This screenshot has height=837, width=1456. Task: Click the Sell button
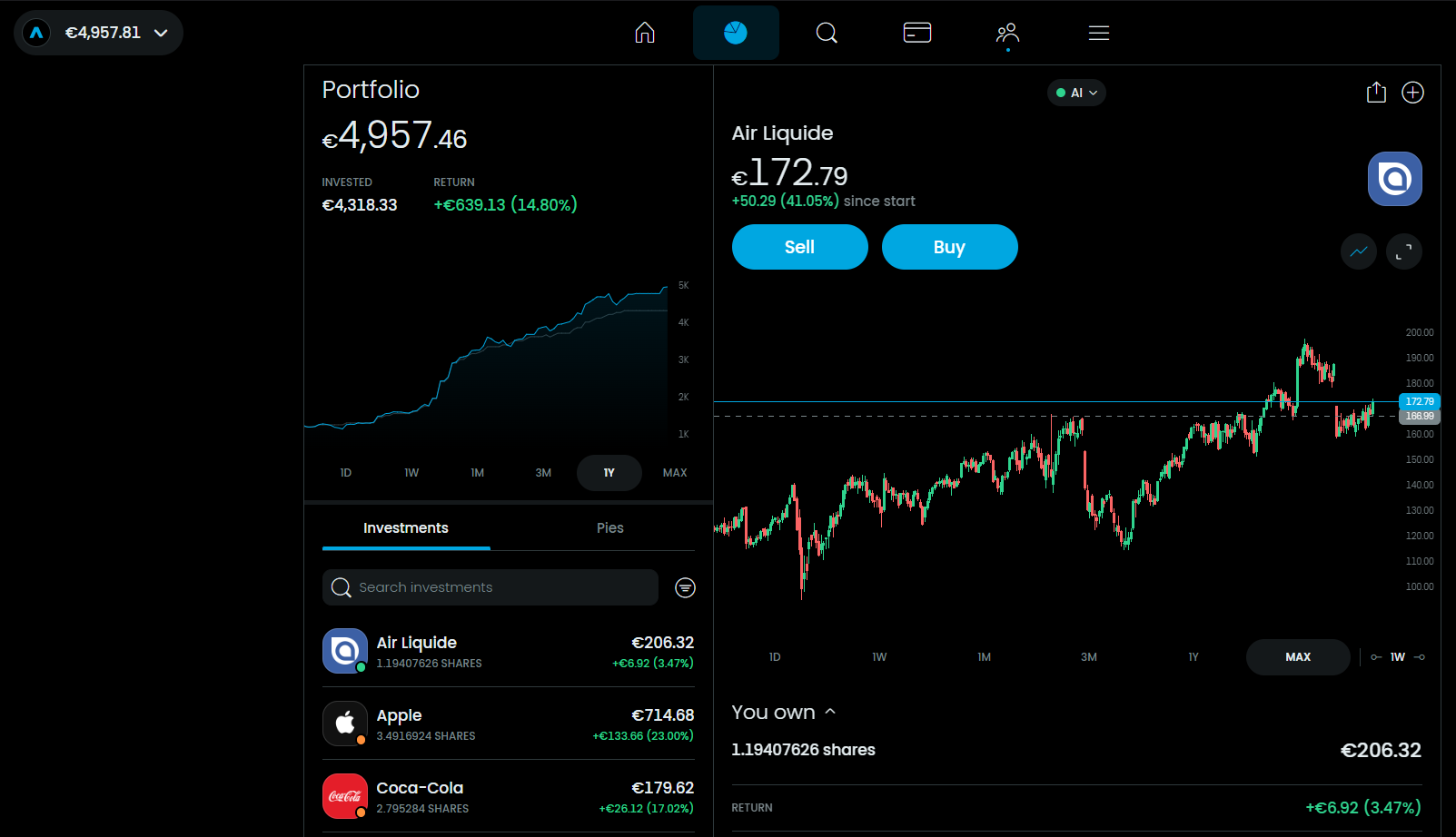800,247
